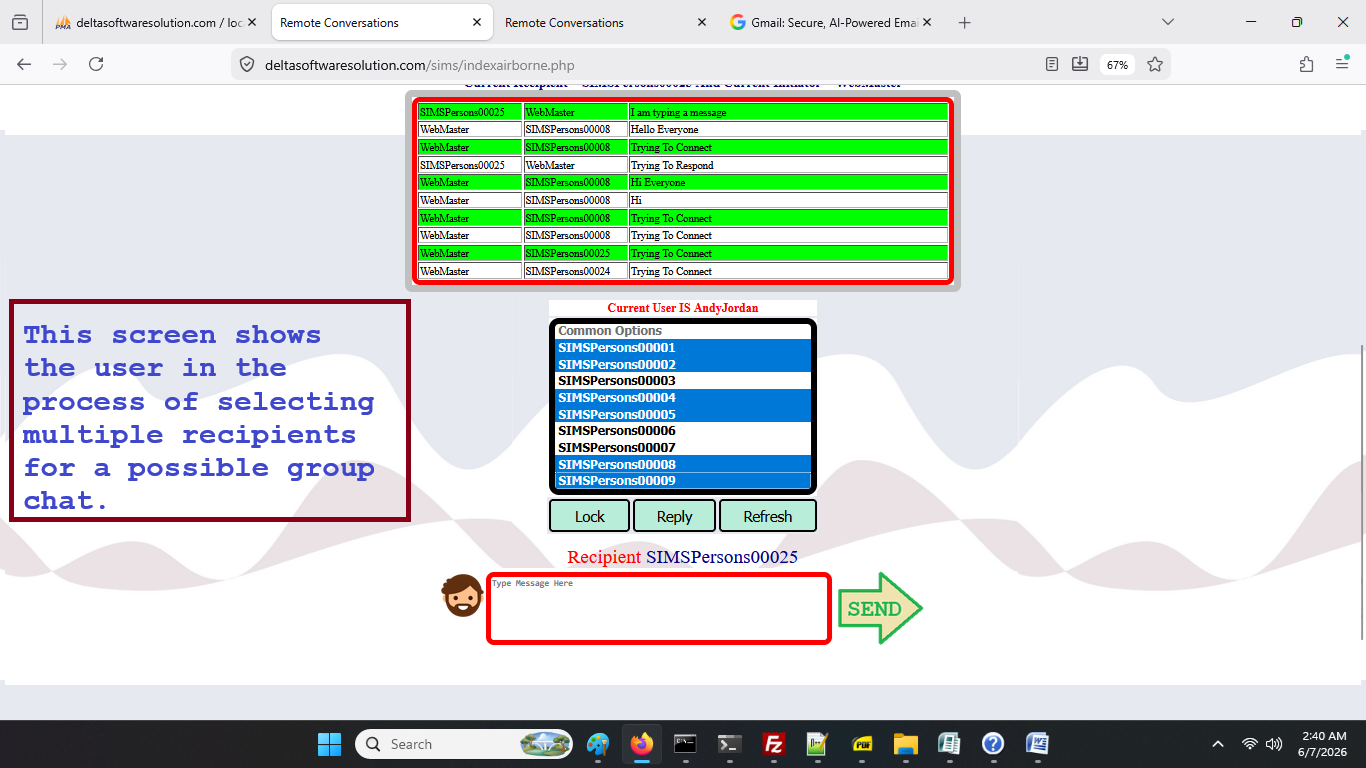Open the Wi-Fi network status icon

tap(1249, 744)
